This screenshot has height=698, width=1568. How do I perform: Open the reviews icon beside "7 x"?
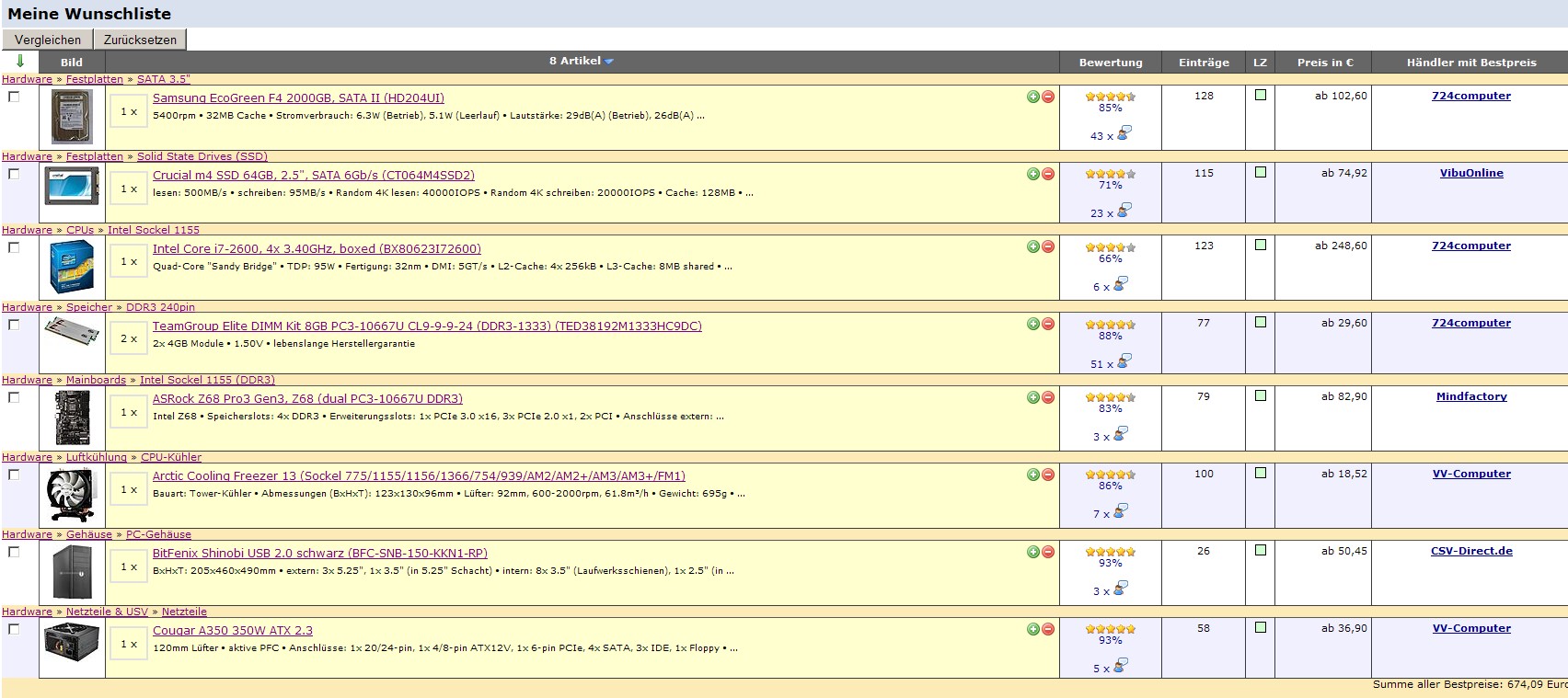point(1120,511)
